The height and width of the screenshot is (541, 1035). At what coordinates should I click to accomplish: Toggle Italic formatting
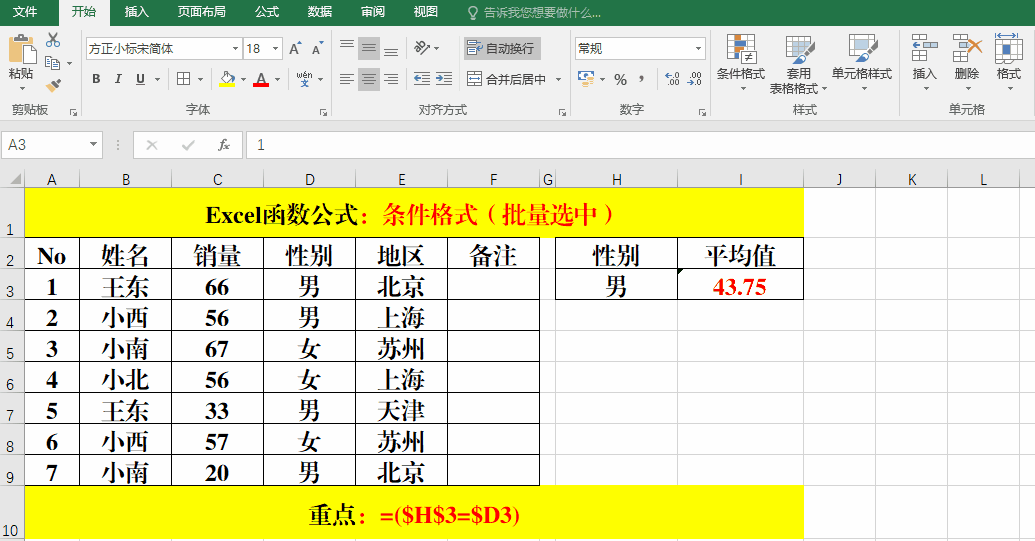pyautogui.click(x=118, y=79)
